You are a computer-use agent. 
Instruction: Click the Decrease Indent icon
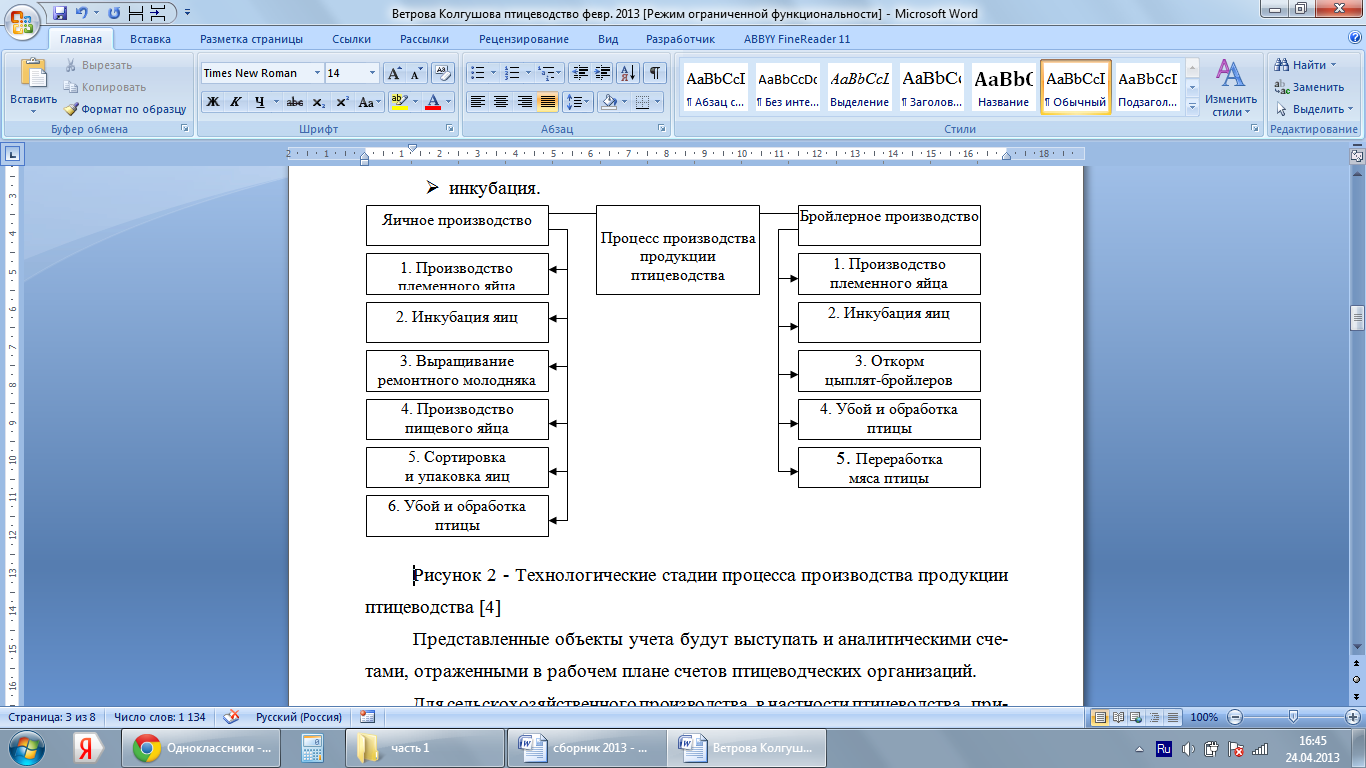click(x=580, y=73)
